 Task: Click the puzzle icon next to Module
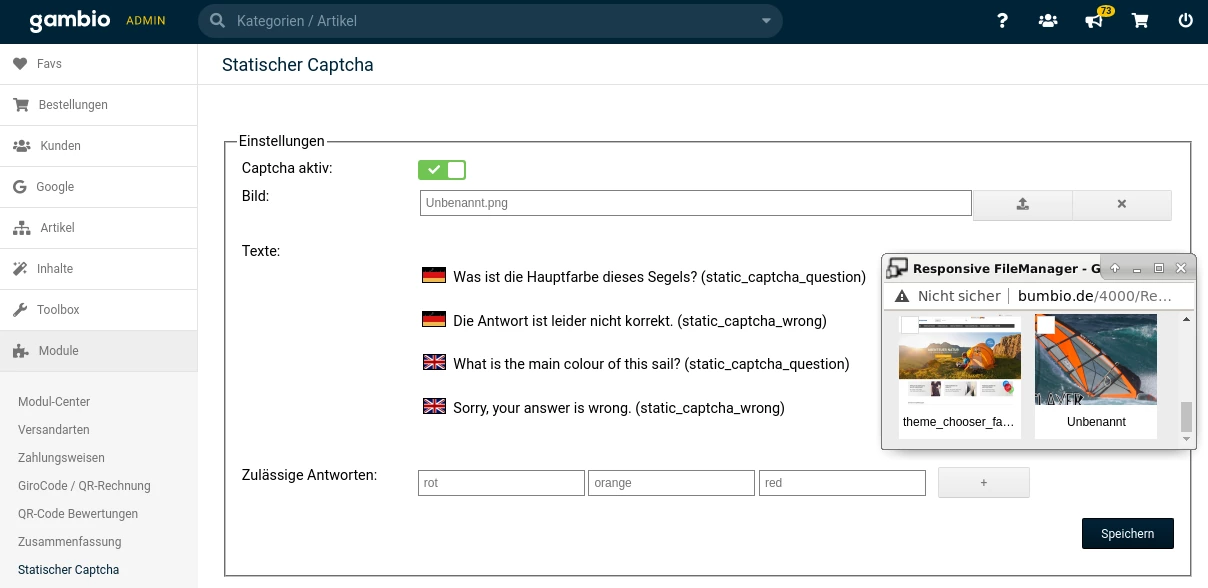(20, 351)
